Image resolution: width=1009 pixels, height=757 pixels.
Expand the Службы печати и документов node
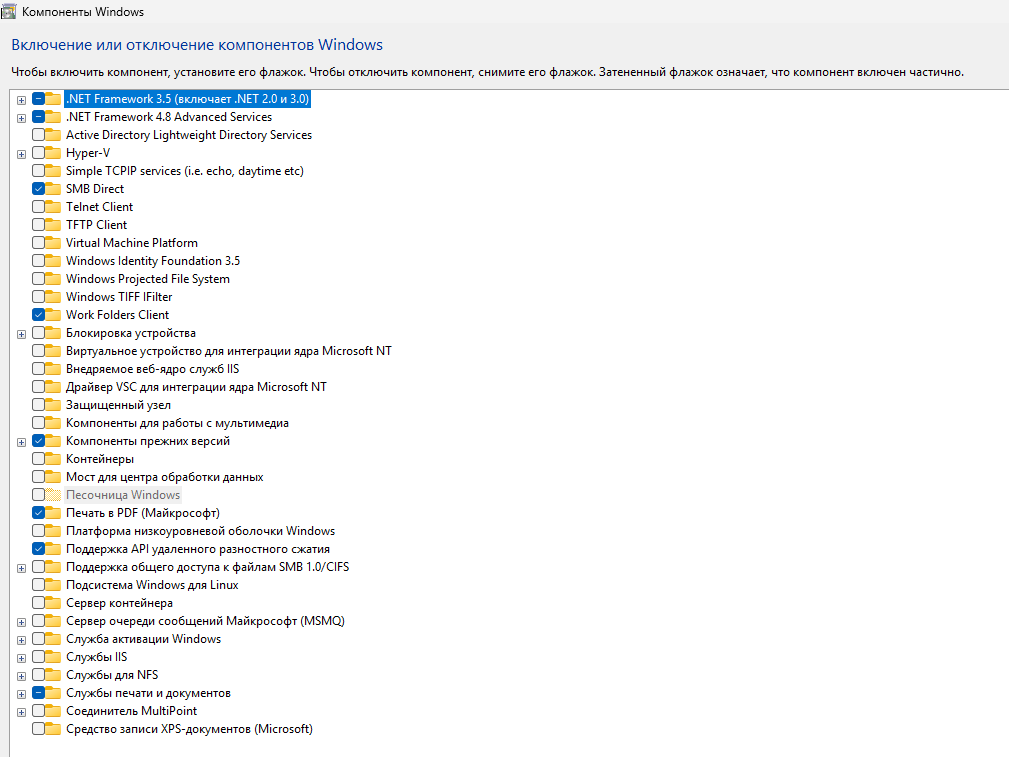21,694
